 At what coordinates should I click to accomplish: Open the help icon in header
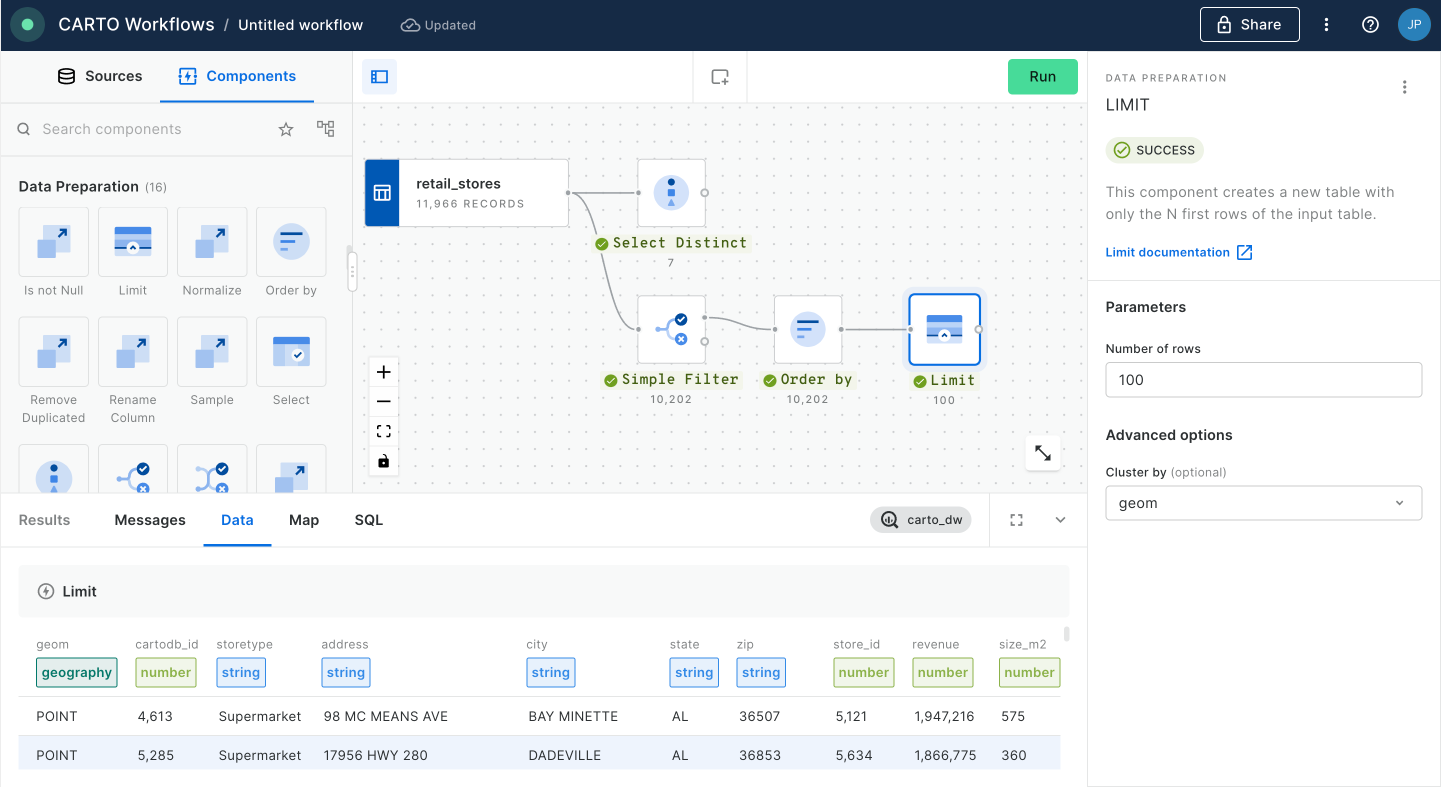pyautogui.click(x=1371, y=25)
